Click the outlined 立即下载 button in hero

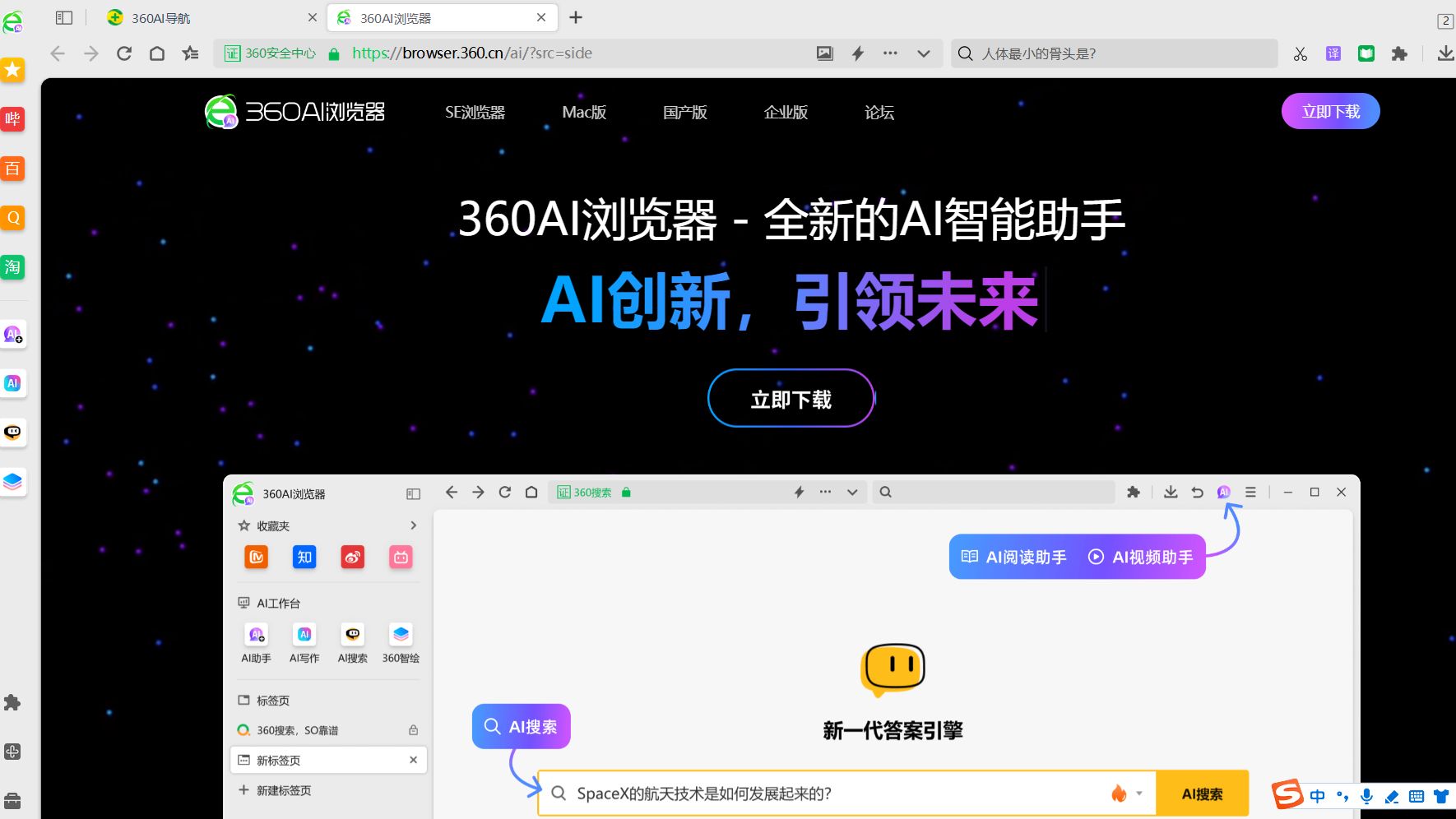click(x=791, y=399)
